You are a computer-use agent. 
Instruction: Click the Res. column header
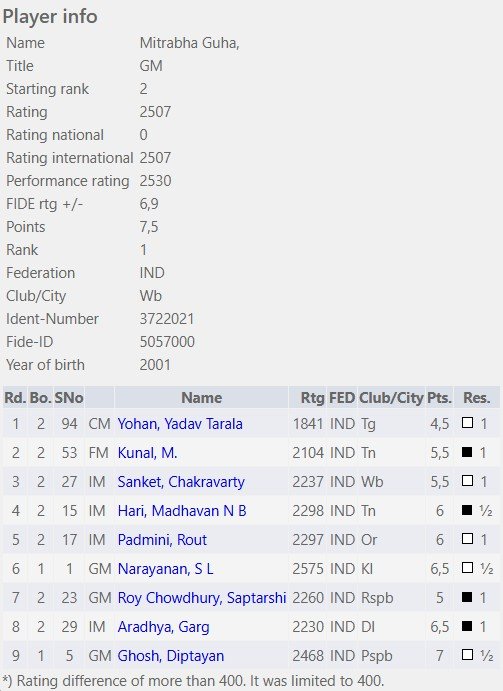click(x=477, y=398)
